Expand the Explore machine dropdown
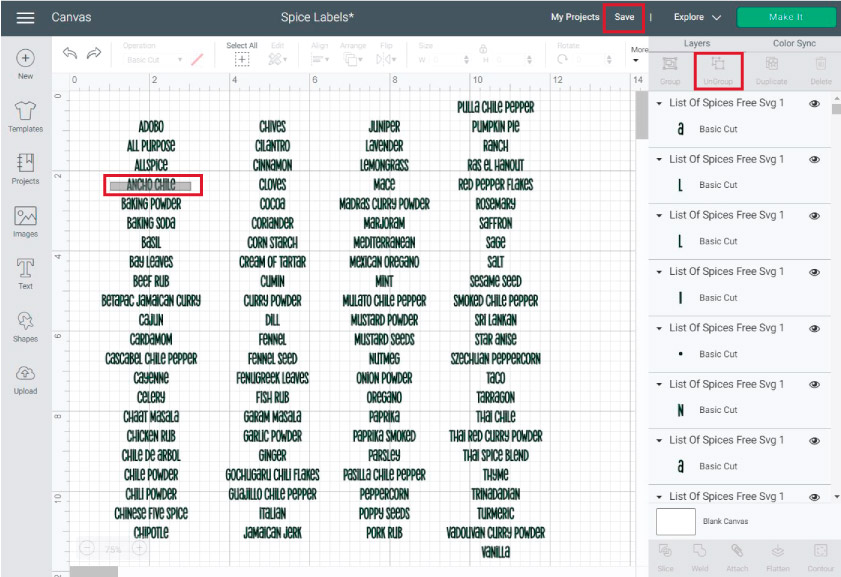Screen dimensions: 841x577 (697, 17)
